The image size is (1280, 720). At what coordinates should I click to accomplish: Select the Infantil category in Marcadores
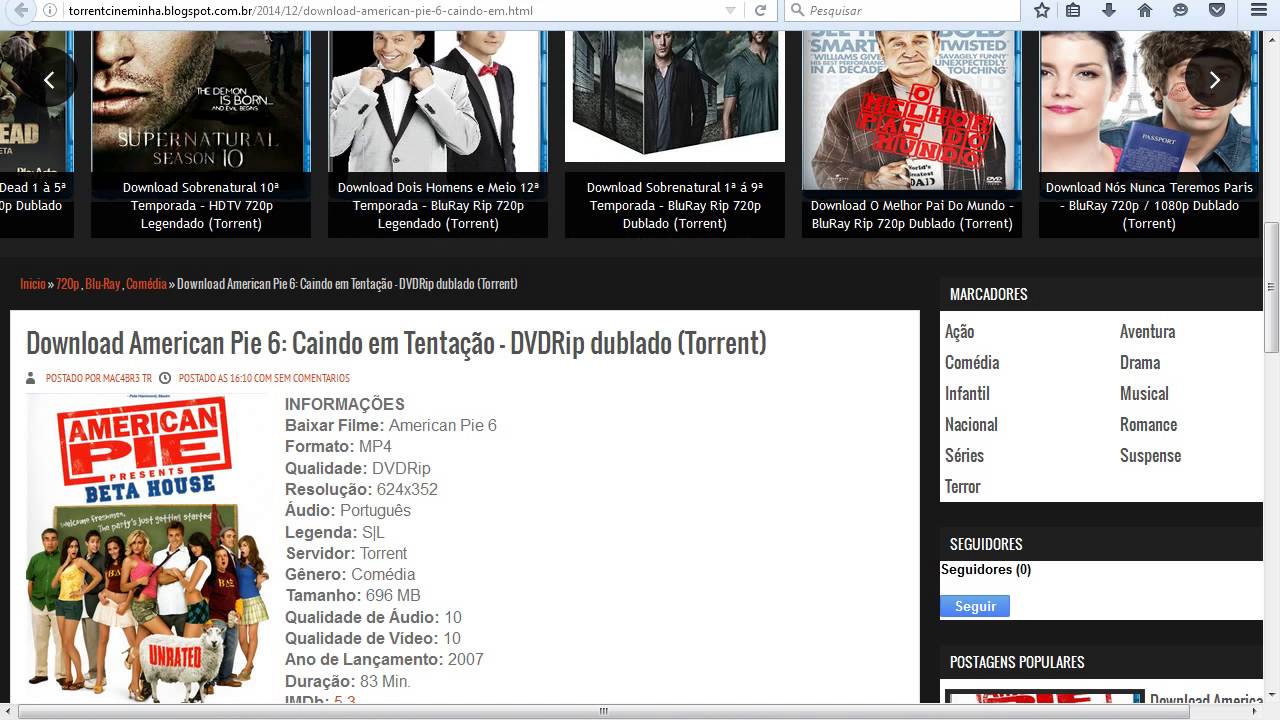pyautogui.click(x=967, y=393)
